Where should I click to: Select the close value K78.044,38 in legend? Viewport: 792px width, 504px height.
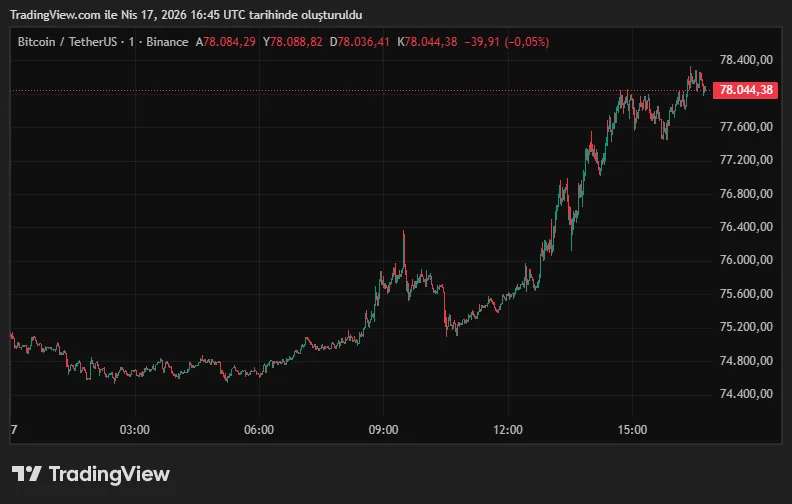tap(427, 42)
